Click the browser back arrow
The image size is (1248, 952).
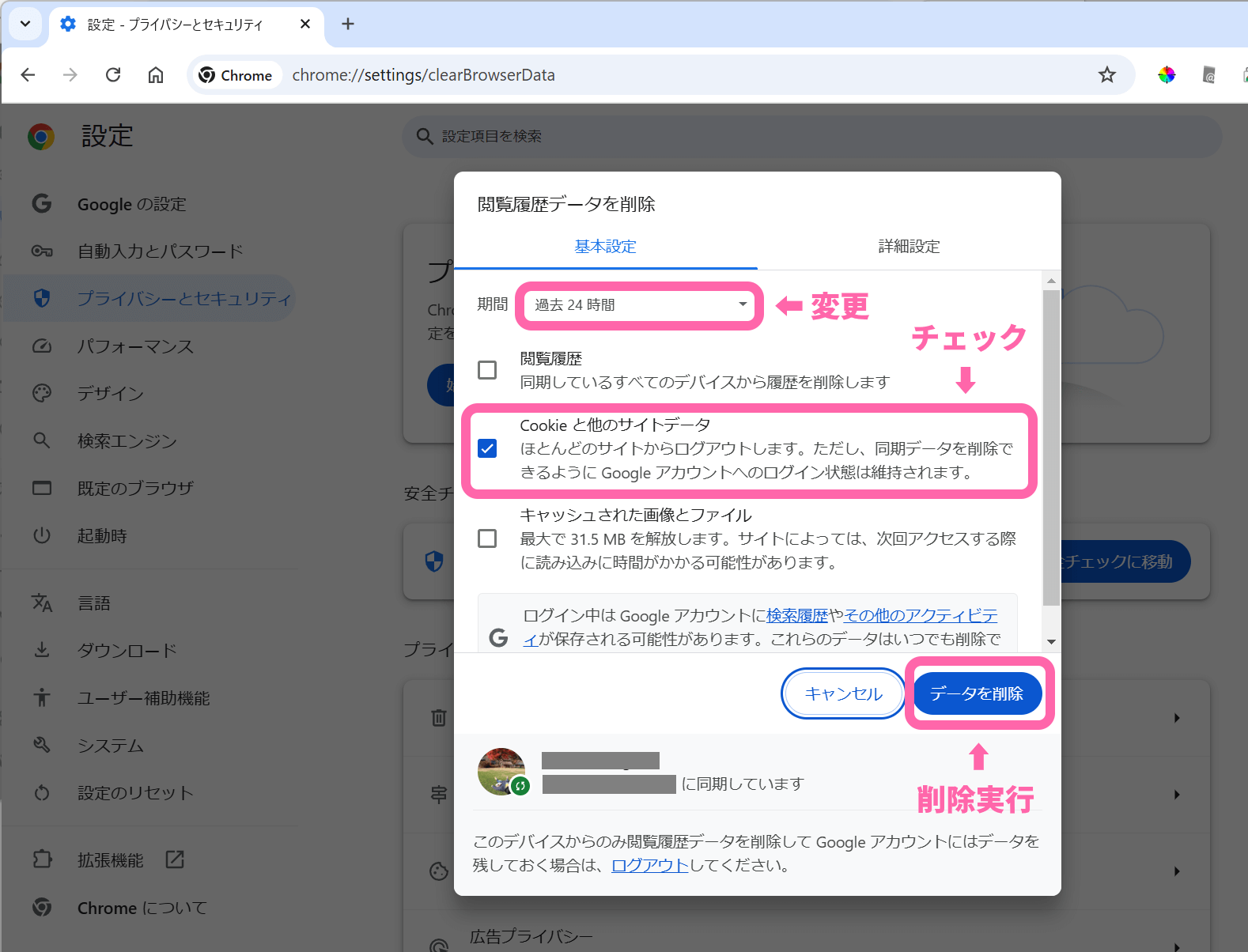(28, 75)
